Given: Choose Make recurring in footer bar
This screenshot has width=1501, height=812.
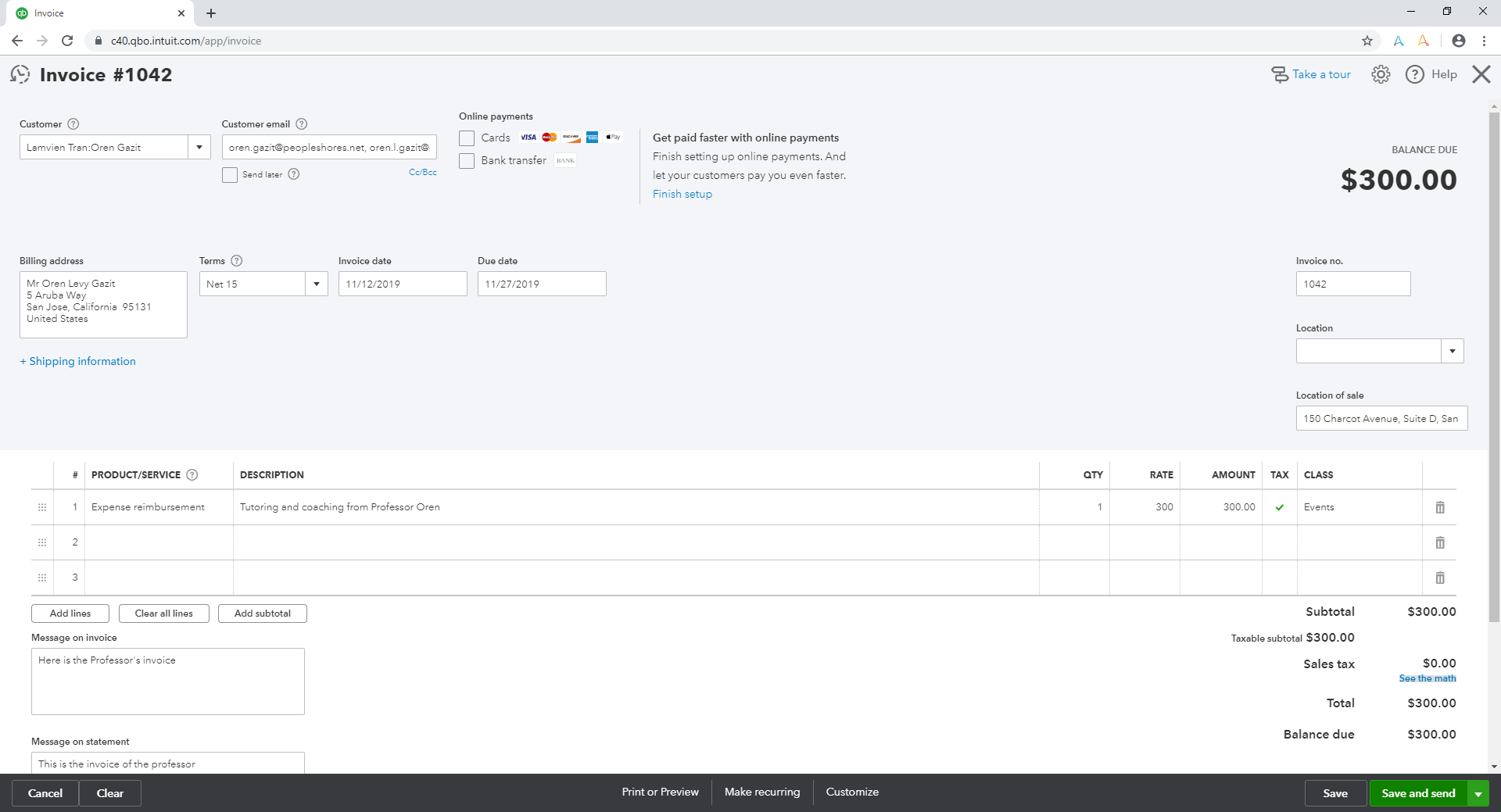Looking at the screenshot, I should coord(761,792).
